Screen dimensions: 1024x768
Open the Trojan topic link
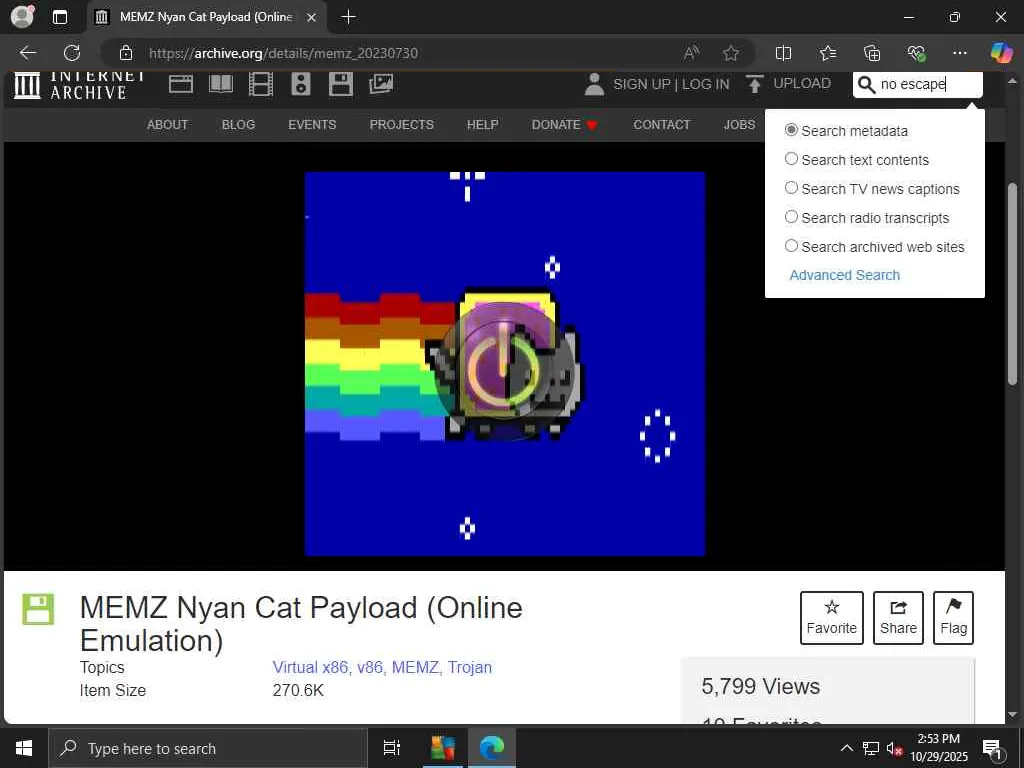coord(470,667)
